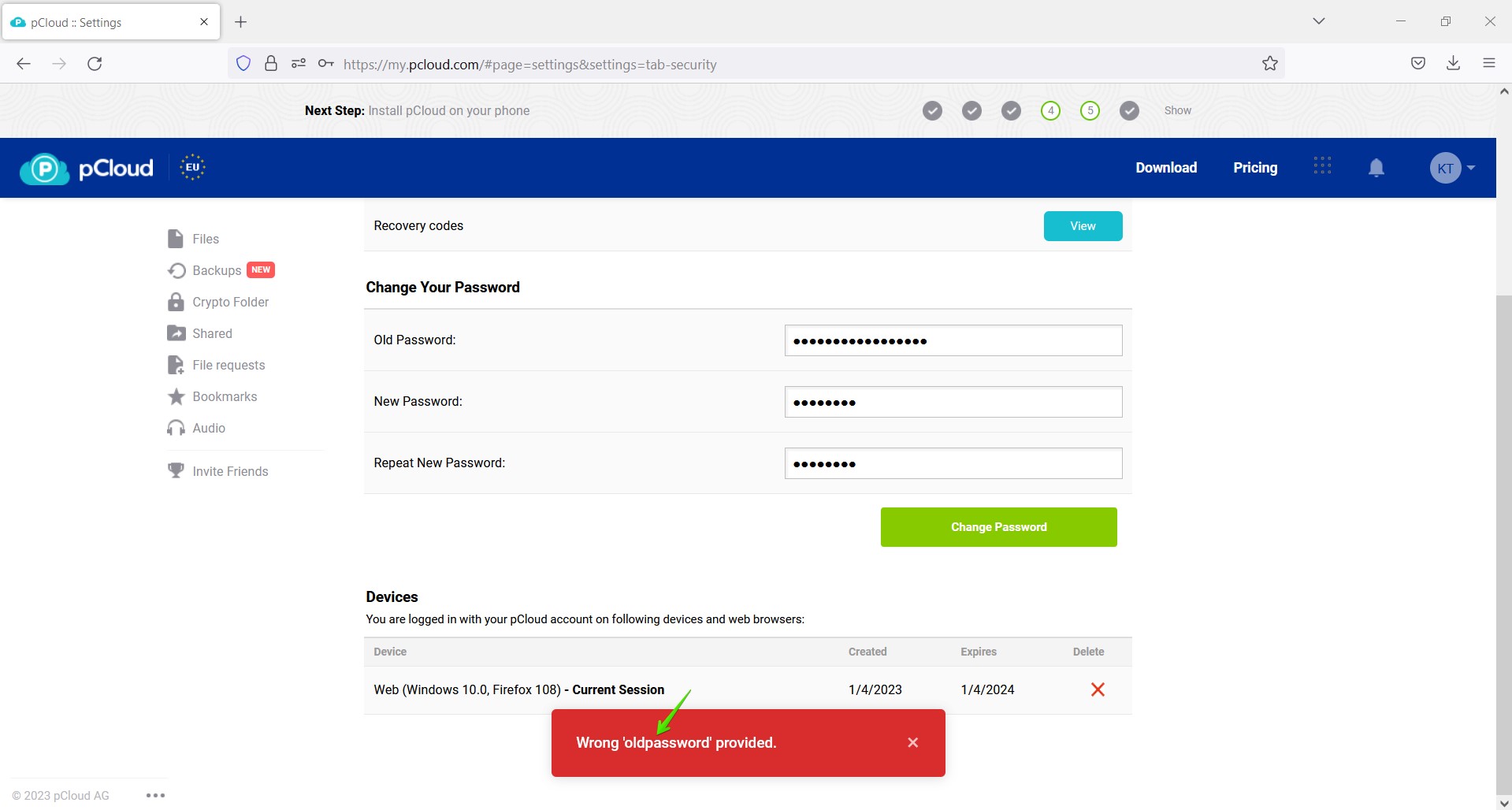This screenshot has width=1512, height=810.
Task: Close the pCloud Settings tab
Action: click(204, 22)
